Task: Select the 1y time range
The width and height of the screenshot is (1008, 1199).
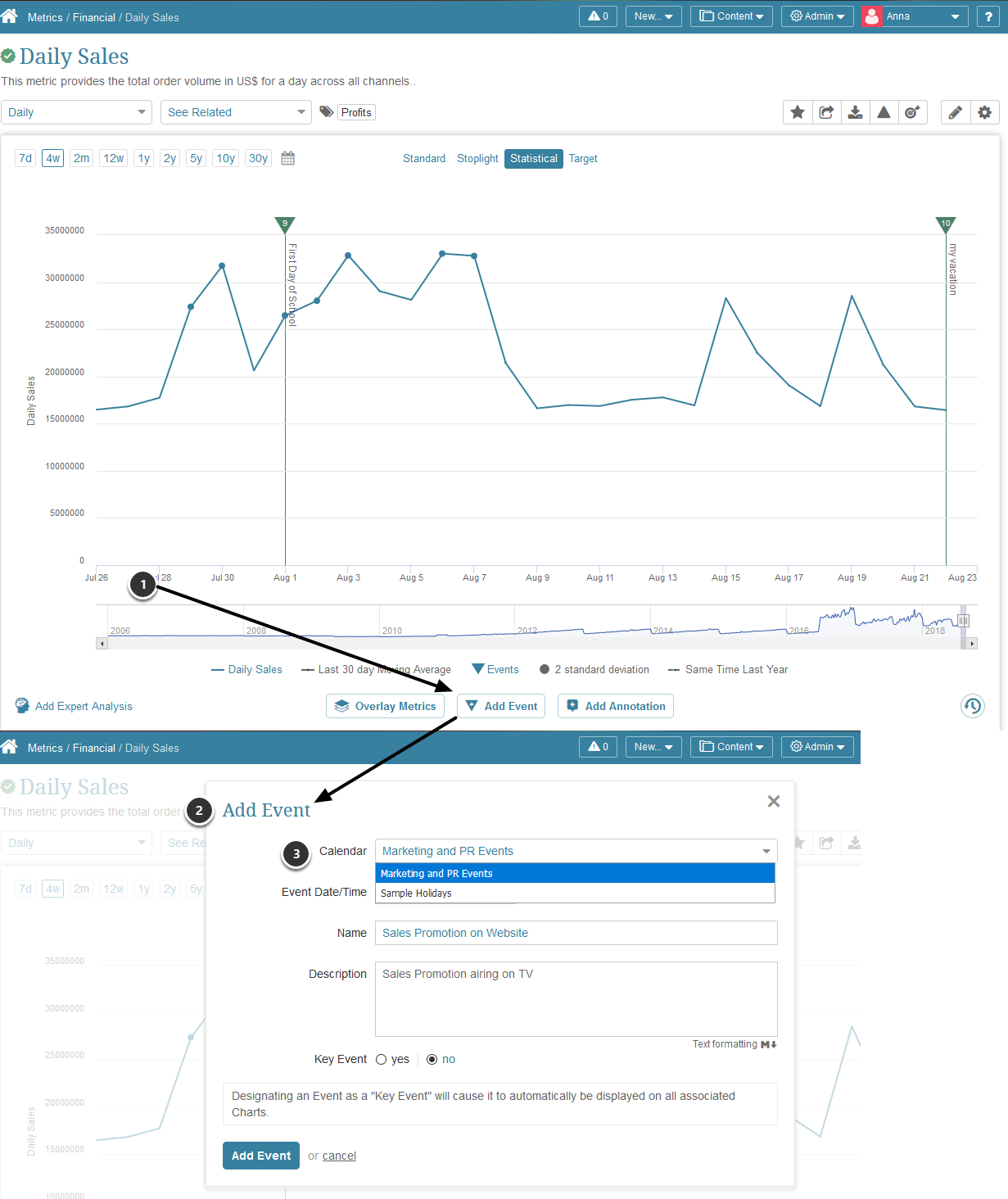Action: [x=144, y=158]
